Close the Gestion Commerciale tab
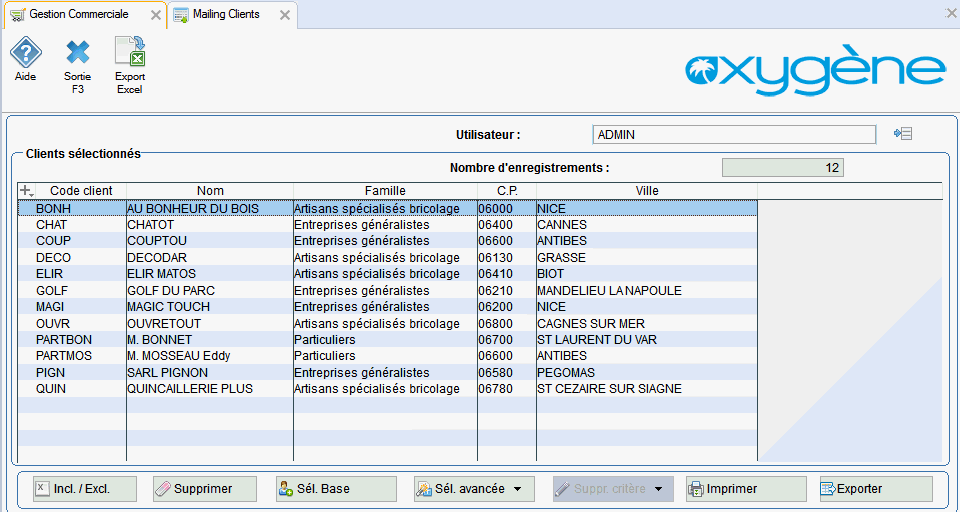 156,15
